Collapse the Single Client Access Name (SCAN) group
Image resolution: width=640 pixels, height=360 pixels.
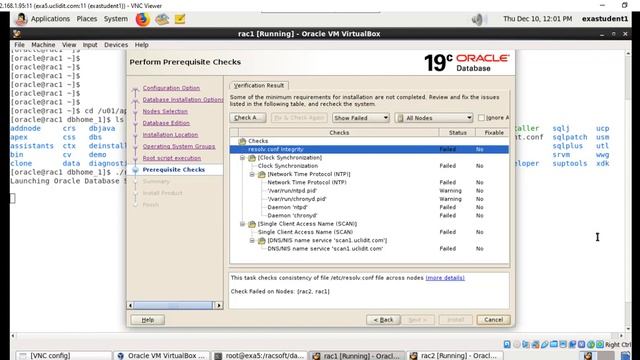click(x=242, y=224)
